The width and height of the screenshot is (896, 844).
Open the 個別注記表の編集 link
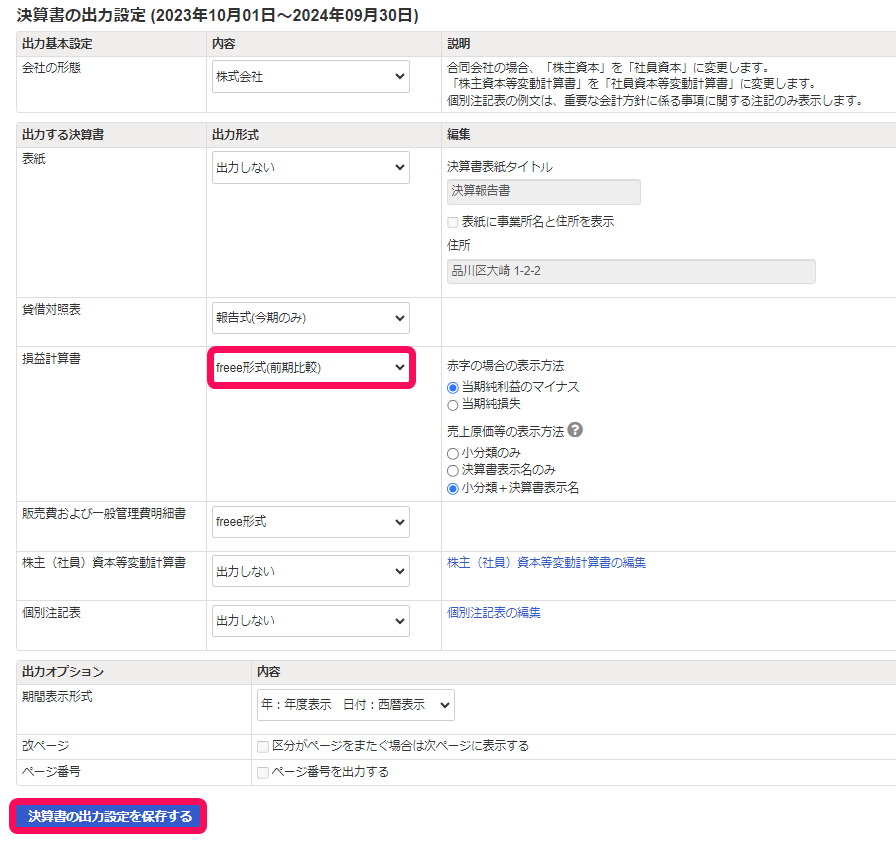pos(493,613)
